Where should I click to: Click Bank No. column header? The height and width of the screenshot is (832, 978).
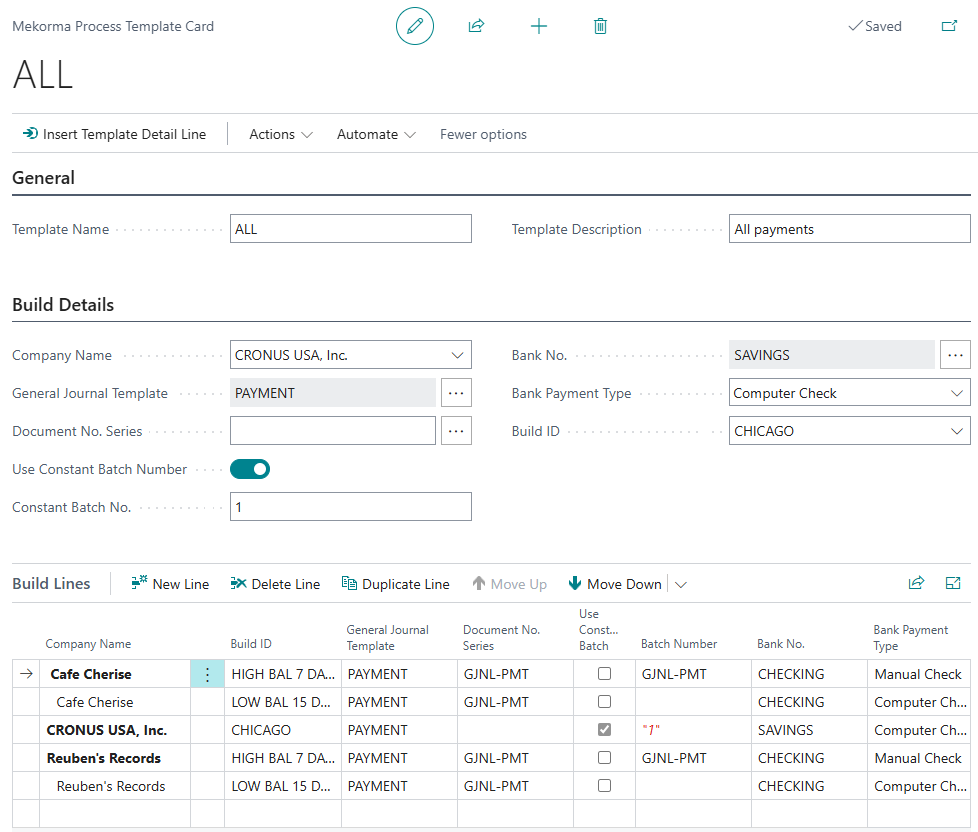[x=780, y=644]
